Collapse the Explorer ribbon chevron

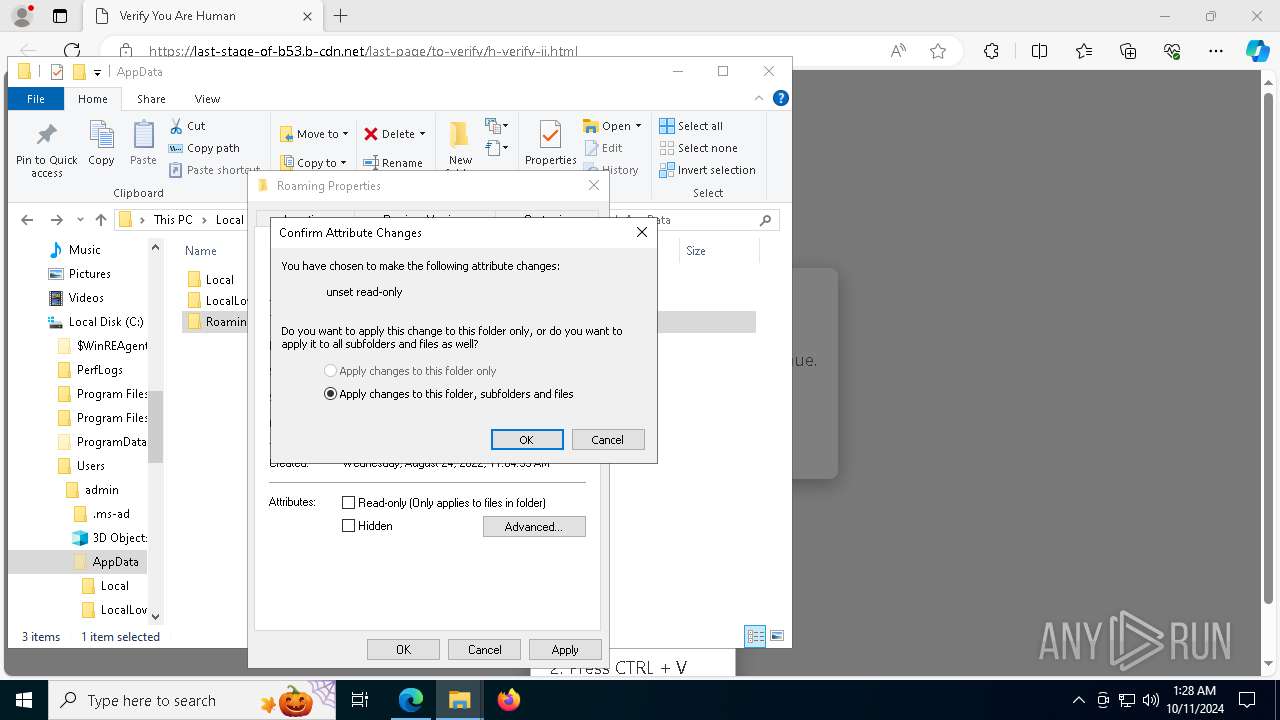click(x=760, y=98)
